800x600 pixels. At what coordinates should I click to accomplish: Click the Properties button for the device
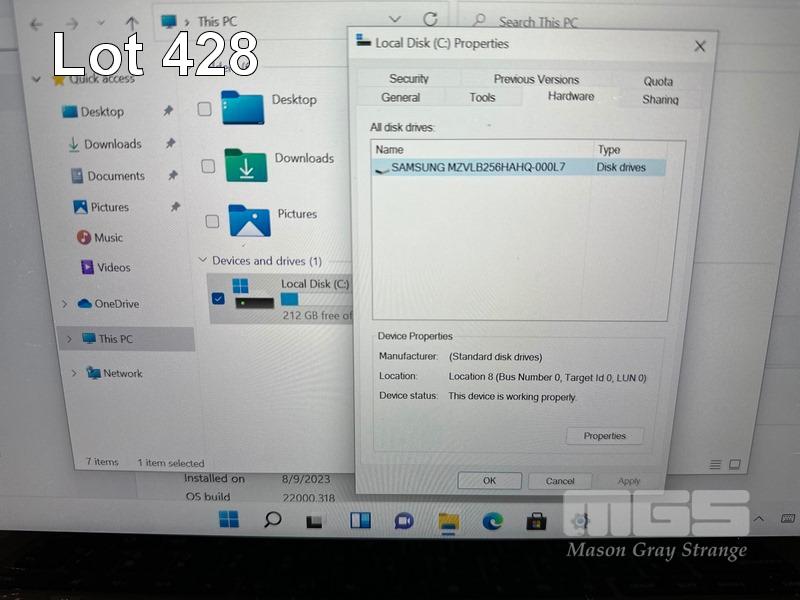pos(604,436)
